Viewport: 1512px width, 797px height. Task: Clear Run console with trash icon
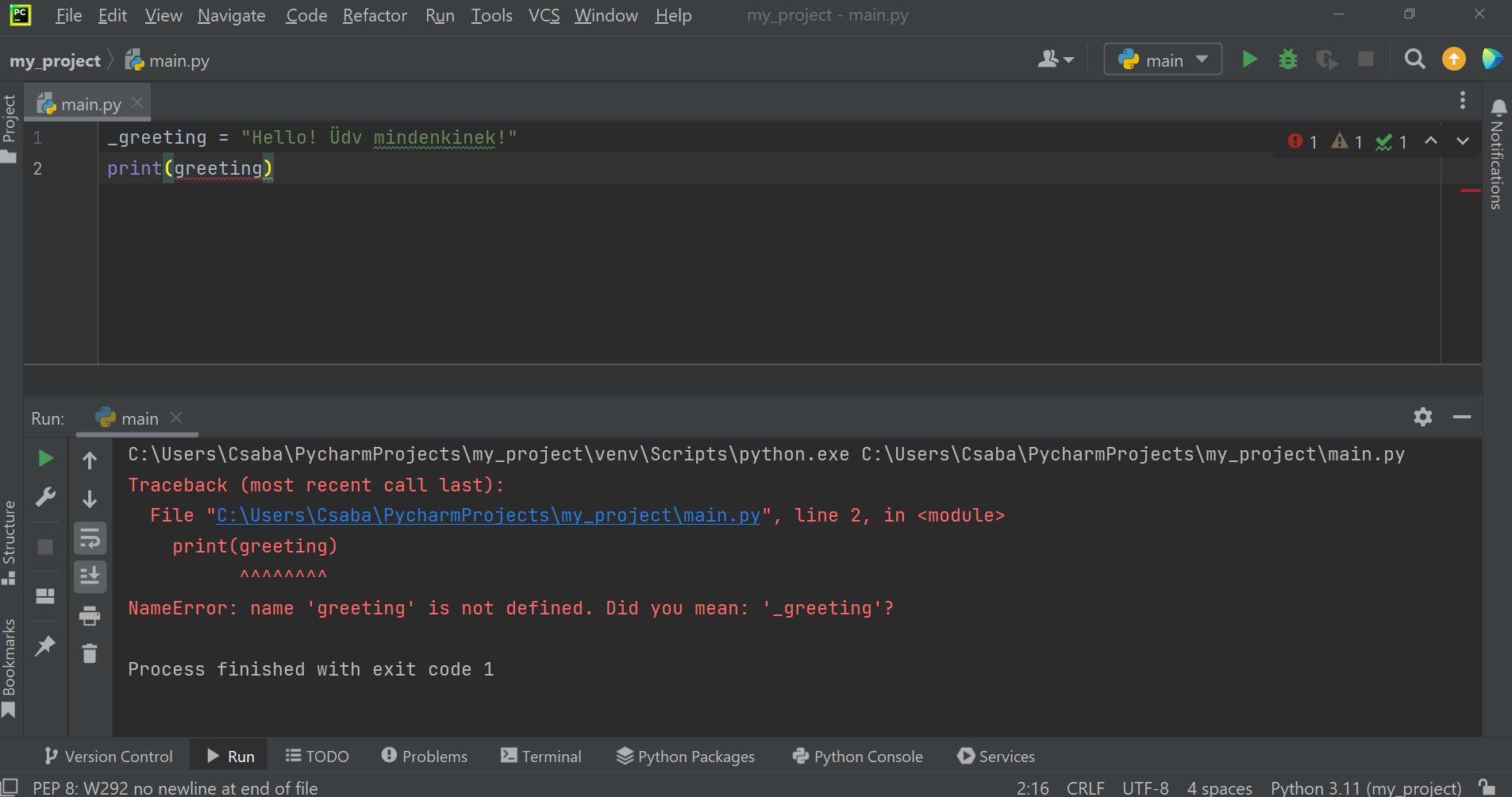[x=90, y=653]
